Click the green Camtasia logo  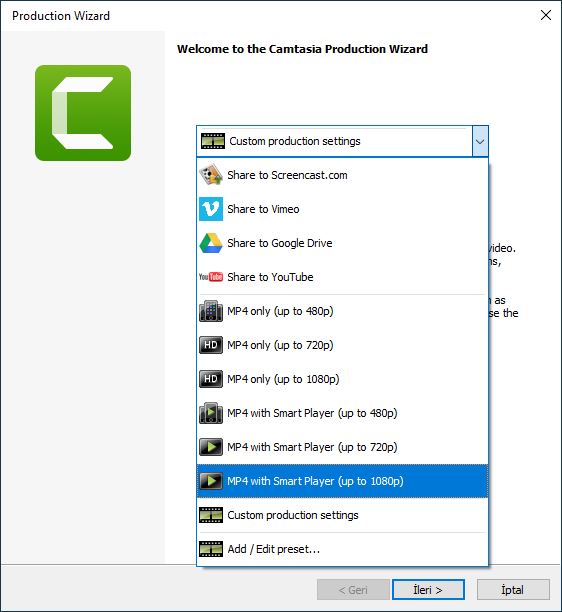(x=83, y=113)
